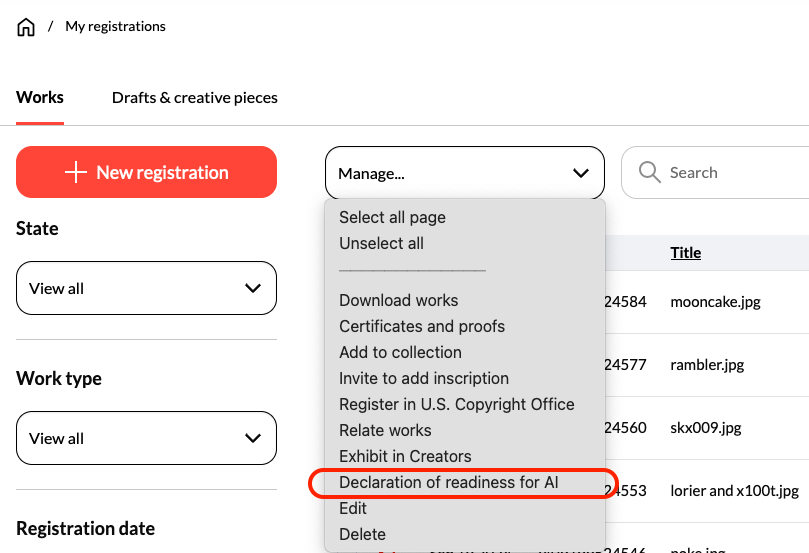Image resolution: width=809 pixels, height=553 pixels.
Task: Pick Add to collection from menu
Action: point(400,352)
